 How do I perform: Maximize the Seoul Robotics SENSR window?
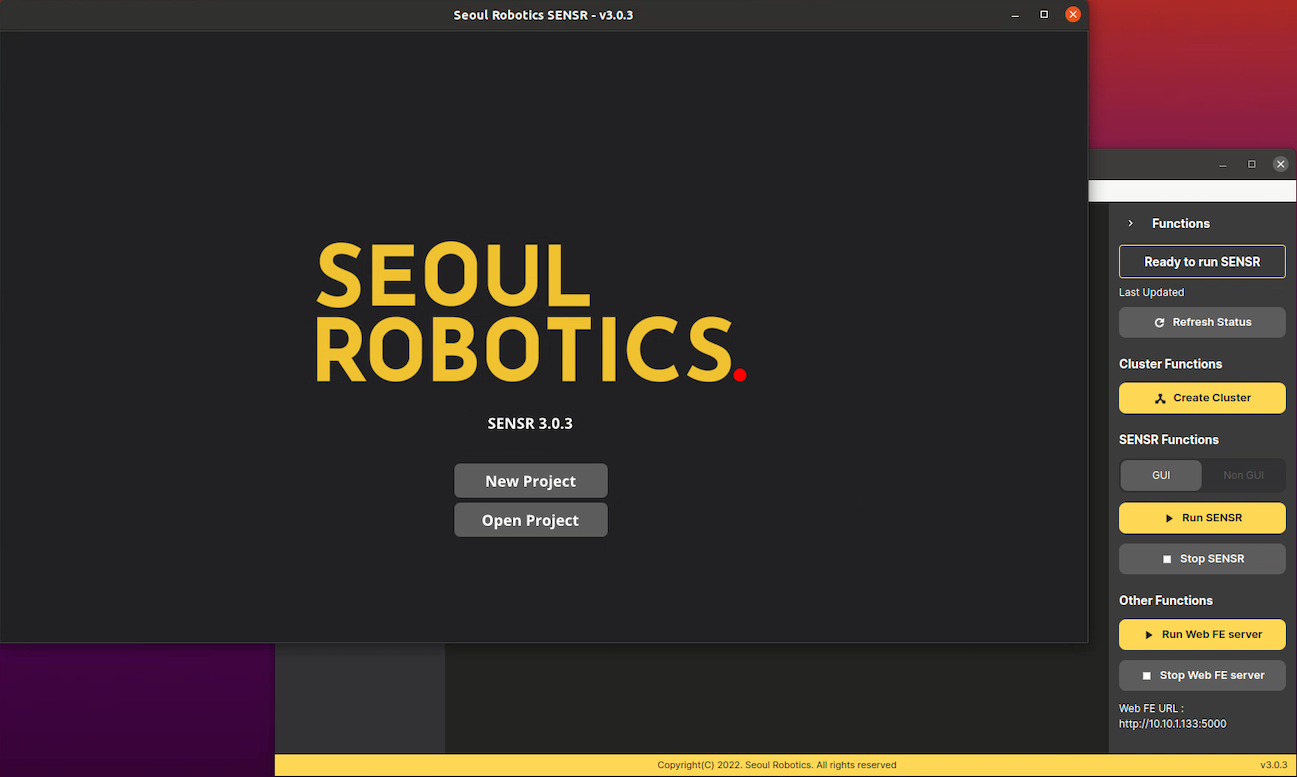(1044, 15)
